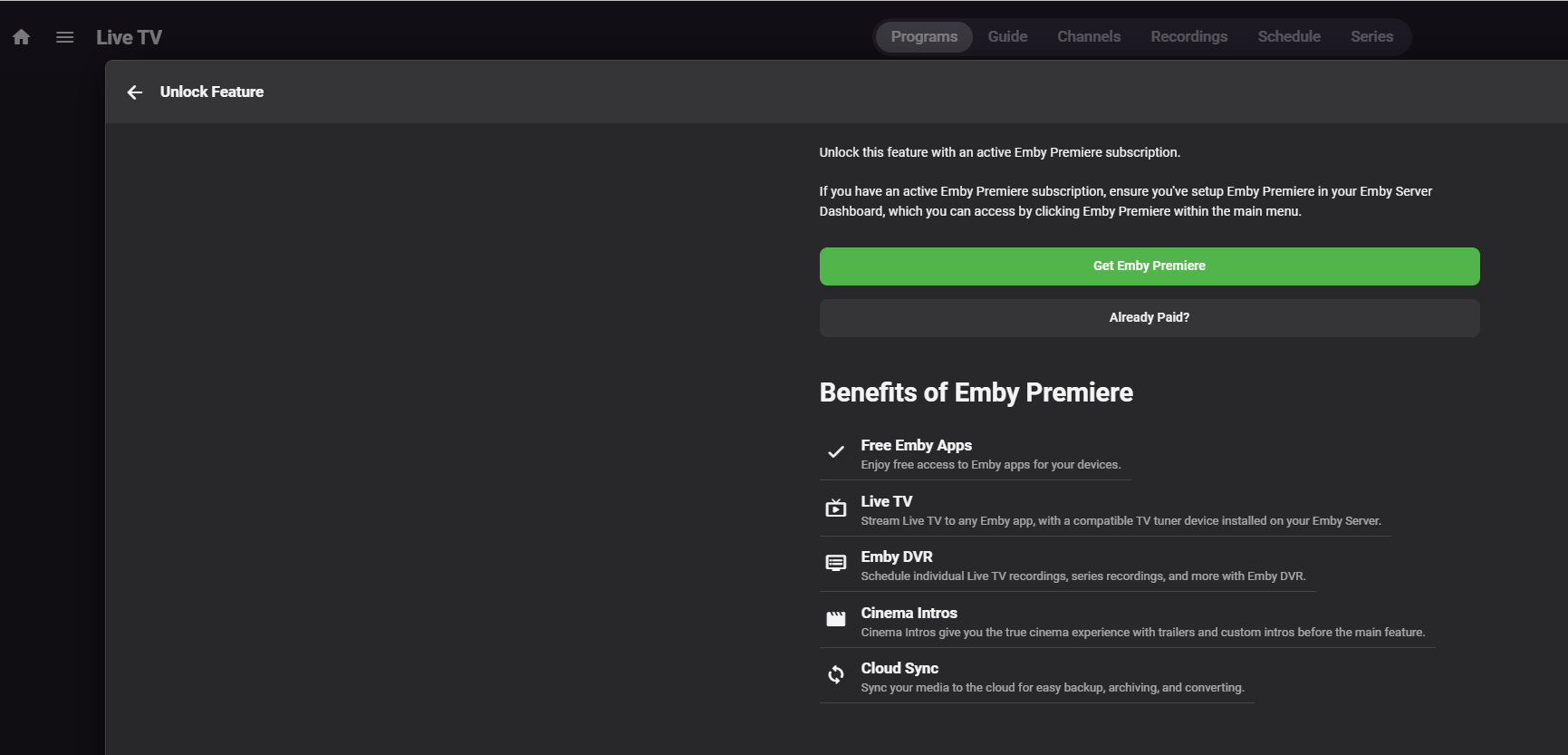Click the Live TV page title

pyautogui.click(x=130, y=37)
